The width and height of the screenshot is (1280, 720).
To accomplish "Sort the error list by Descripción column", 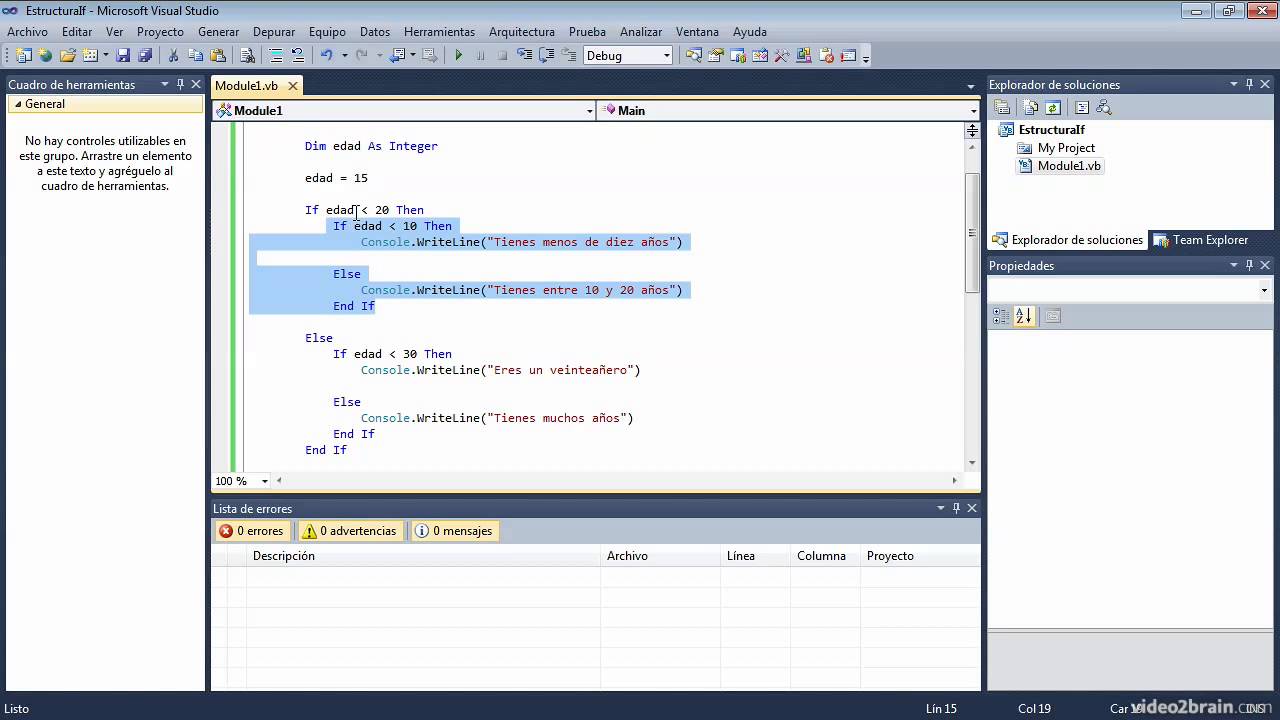I will (284, 556).
